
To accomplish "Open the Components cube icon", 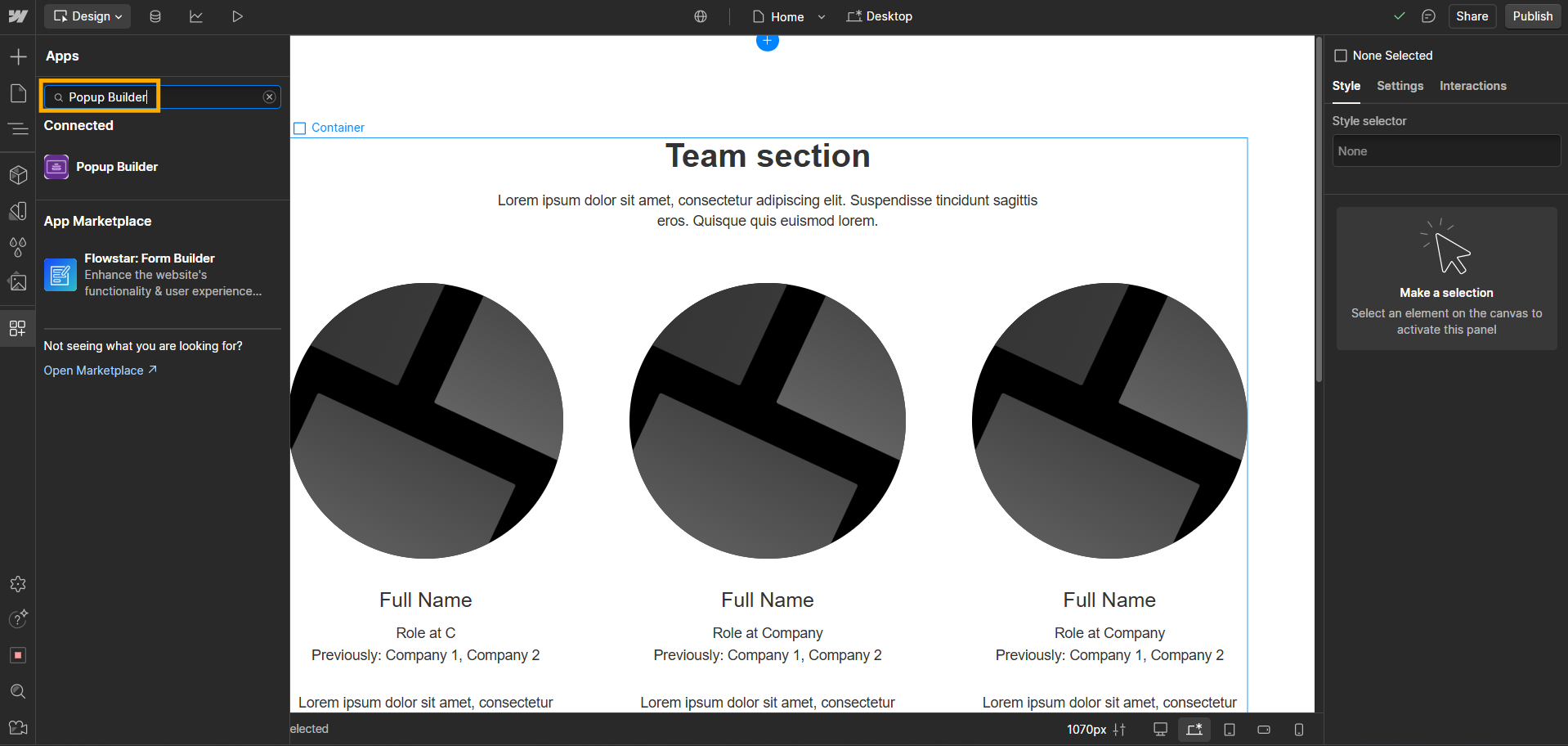I will point(18,175).
